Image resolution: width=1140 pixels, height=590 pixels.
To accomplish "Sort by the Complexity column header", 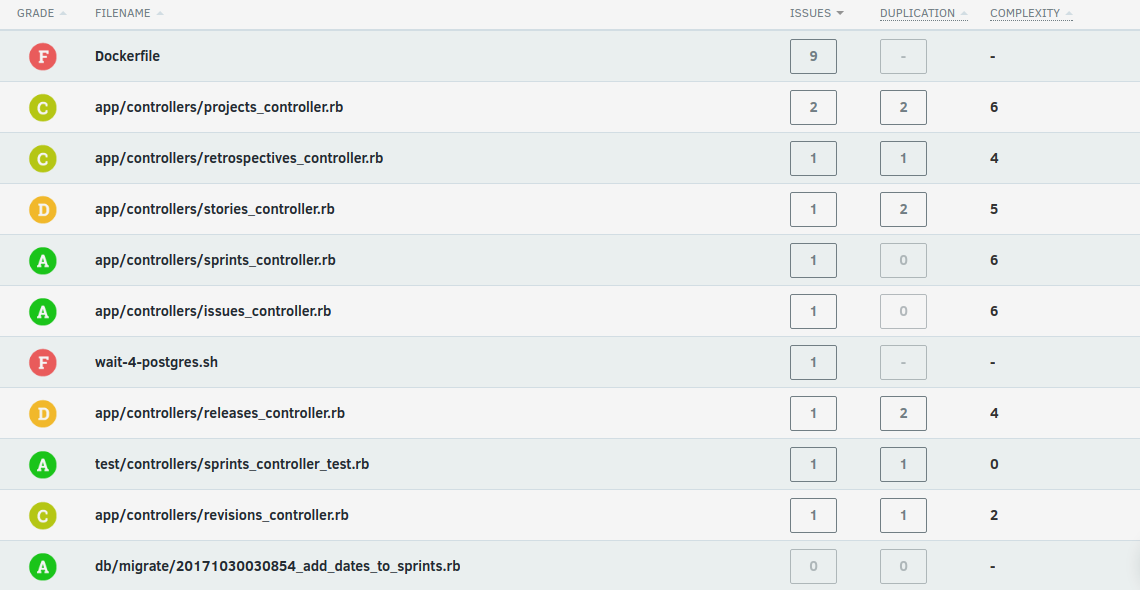I will point(1025,13).
